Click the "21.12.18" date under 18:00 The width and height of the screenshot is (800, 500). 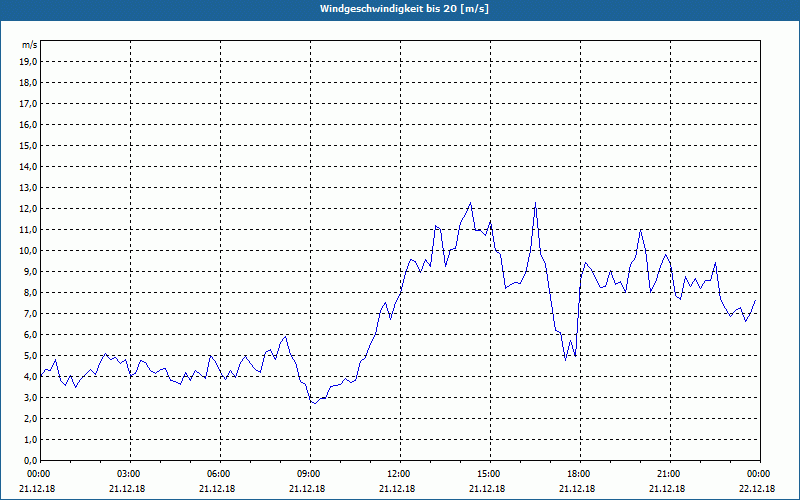[577, 489]
